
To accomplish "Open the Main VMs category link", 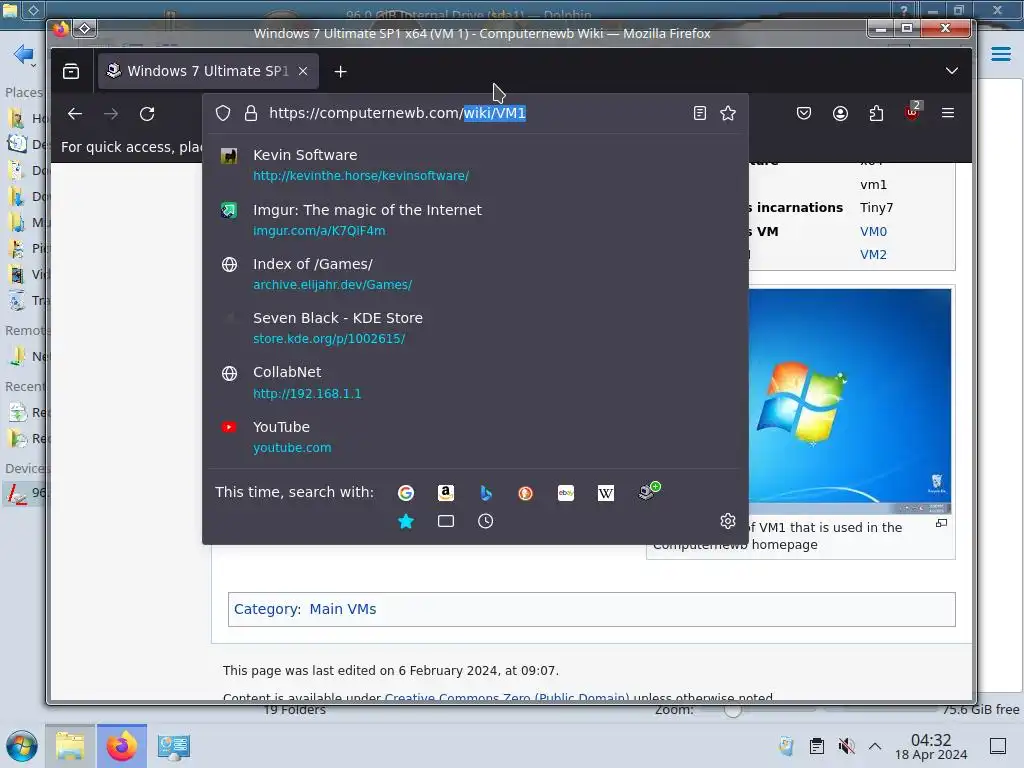I will [x=343, y=609].
